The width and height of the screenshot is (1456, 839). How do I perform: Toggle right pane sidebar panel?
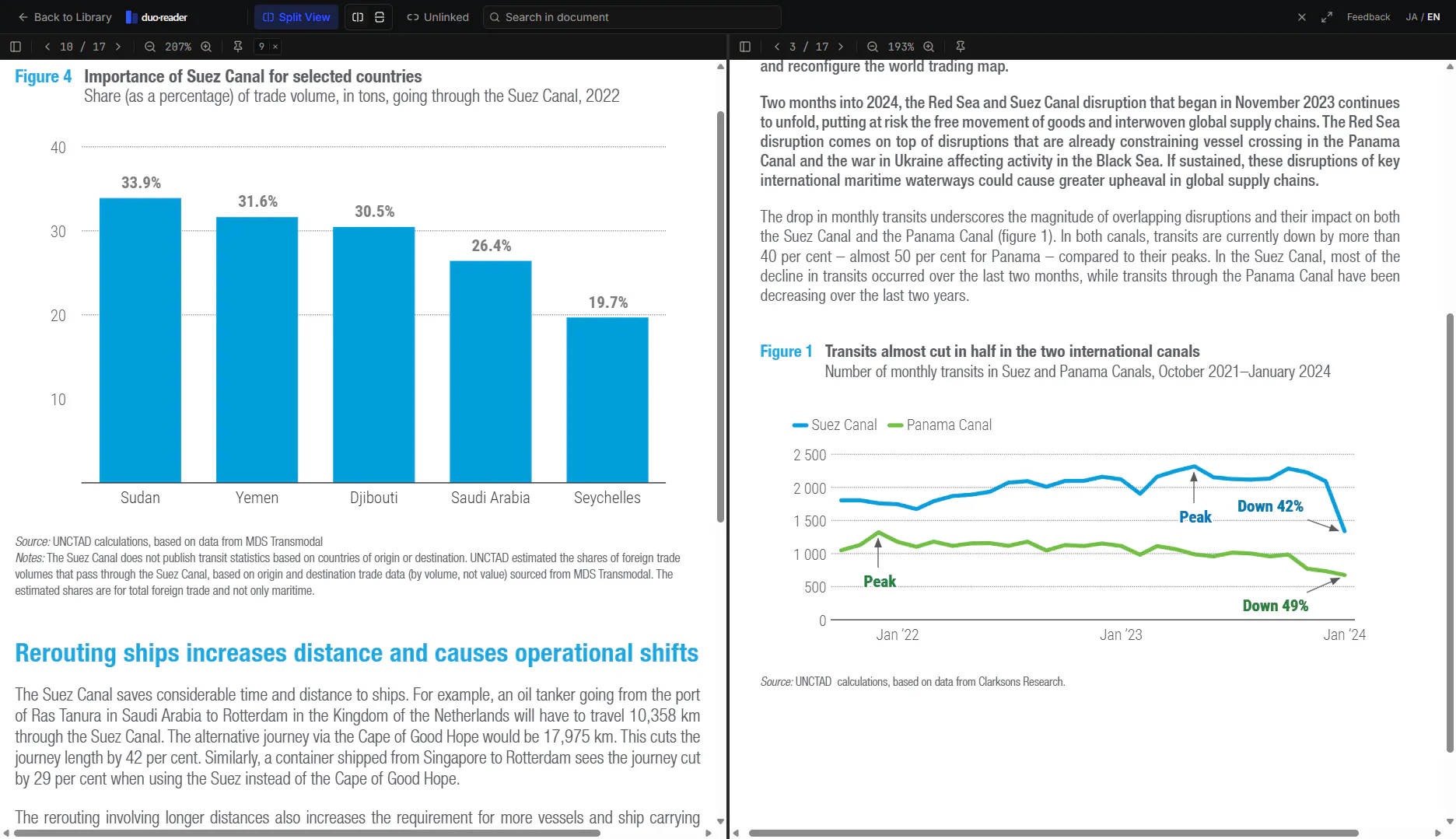click(745, 47)
